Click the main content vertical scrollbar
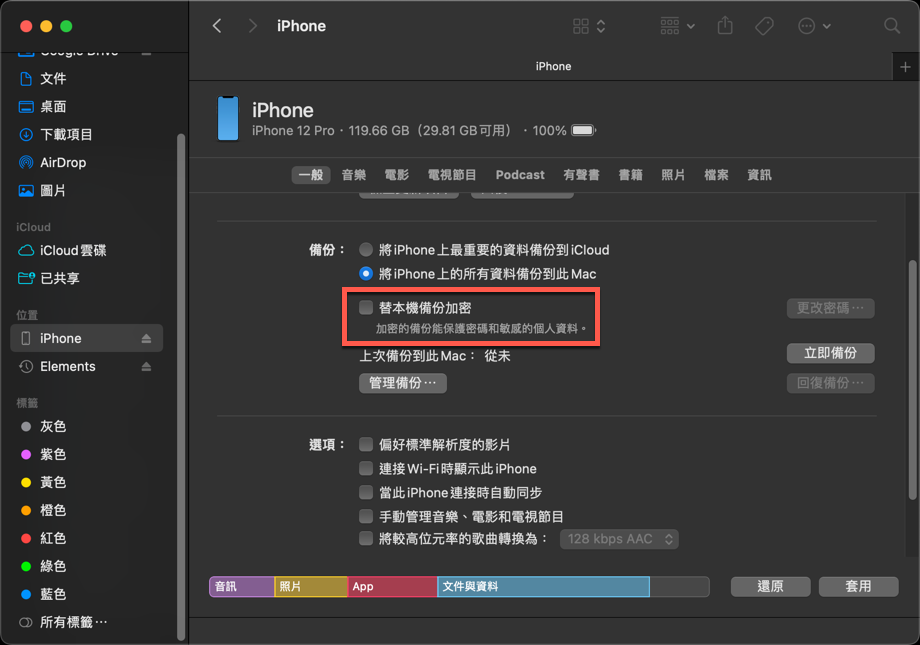Image resolution: width=920 pixels, height=645 pixels. 912,380
